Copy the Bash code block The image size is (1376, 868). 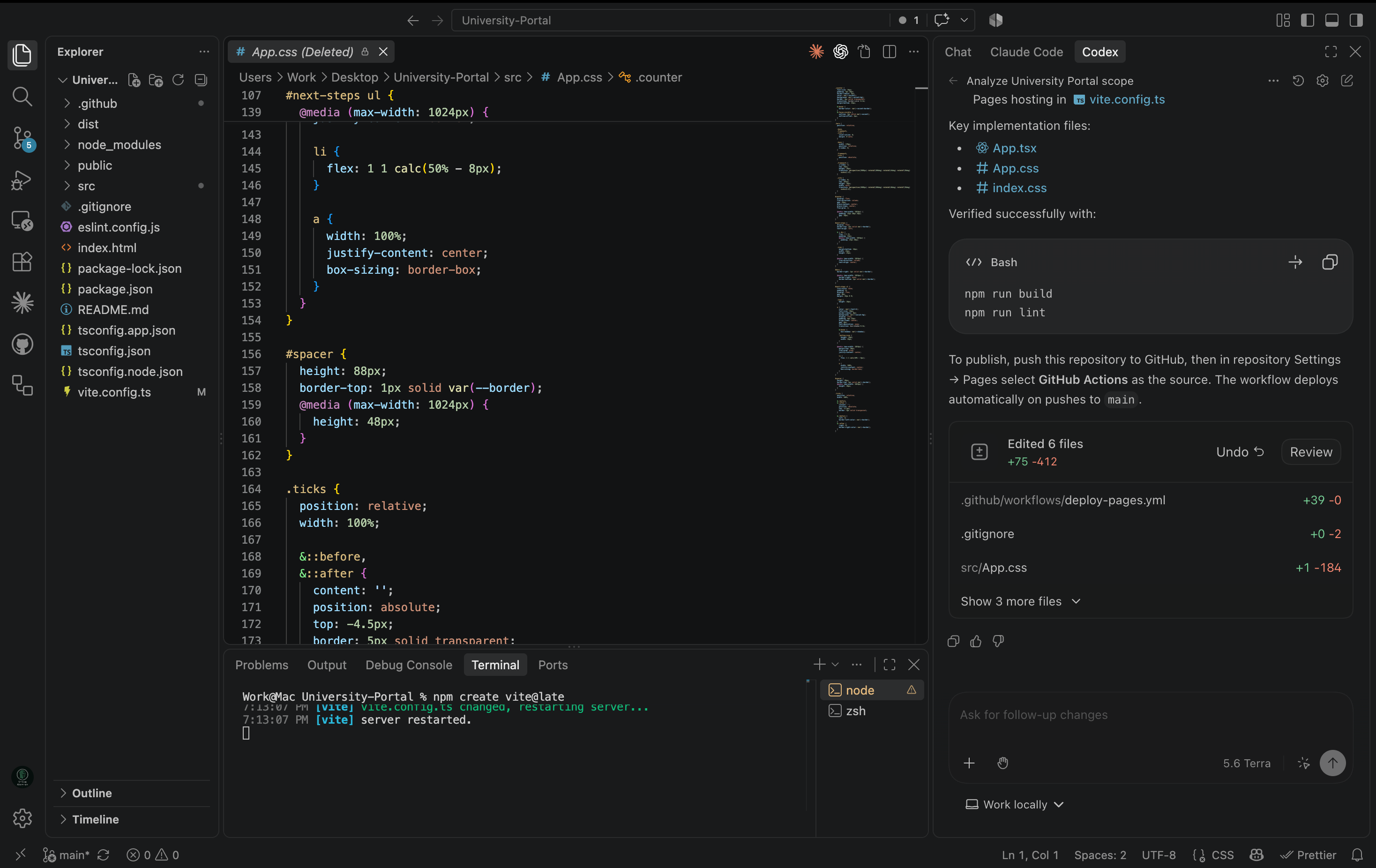(1330, 262)
